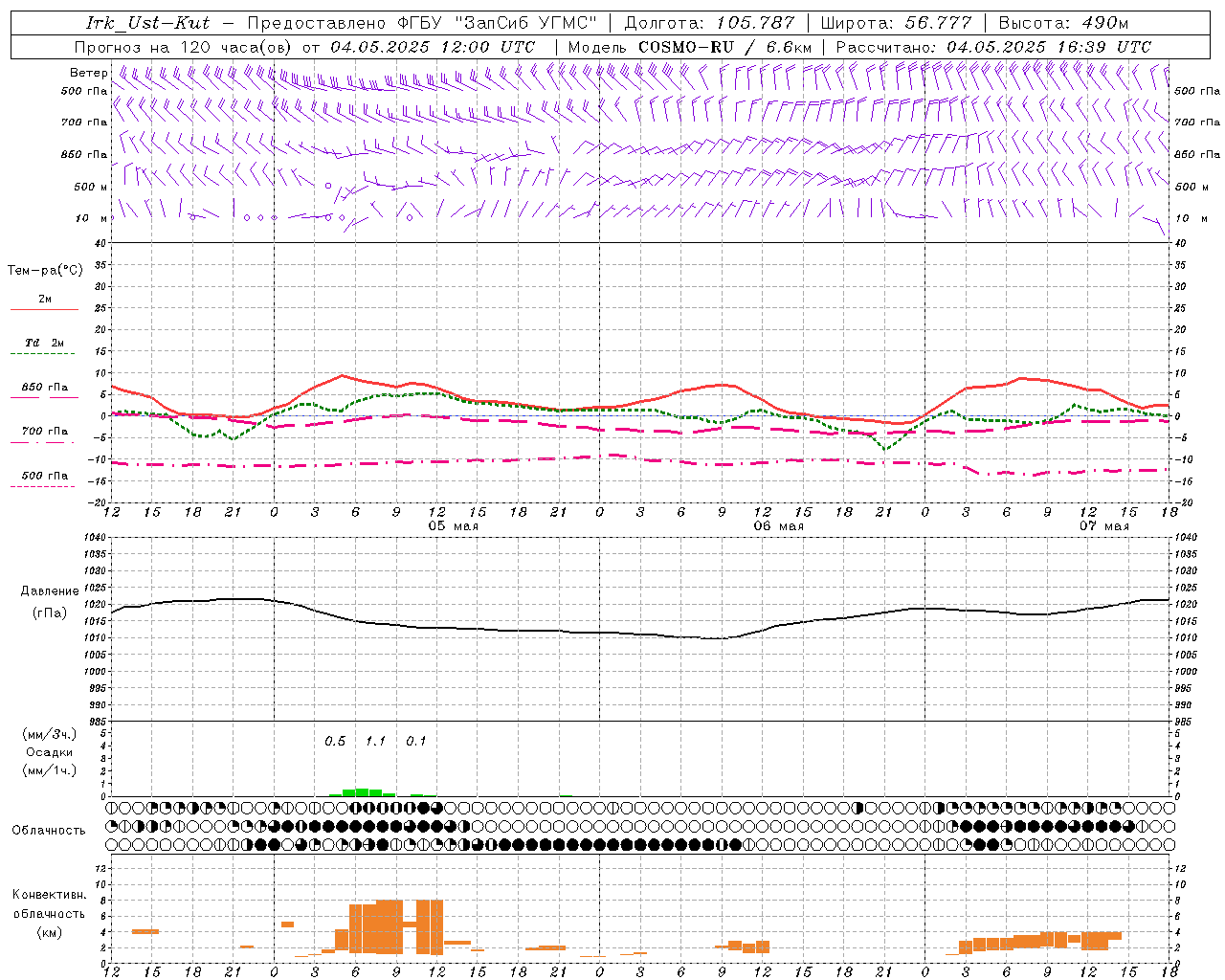Click the "500 м" wind level label on left
Viewport: 1225px width, 980px height.
tap(91, 187)
